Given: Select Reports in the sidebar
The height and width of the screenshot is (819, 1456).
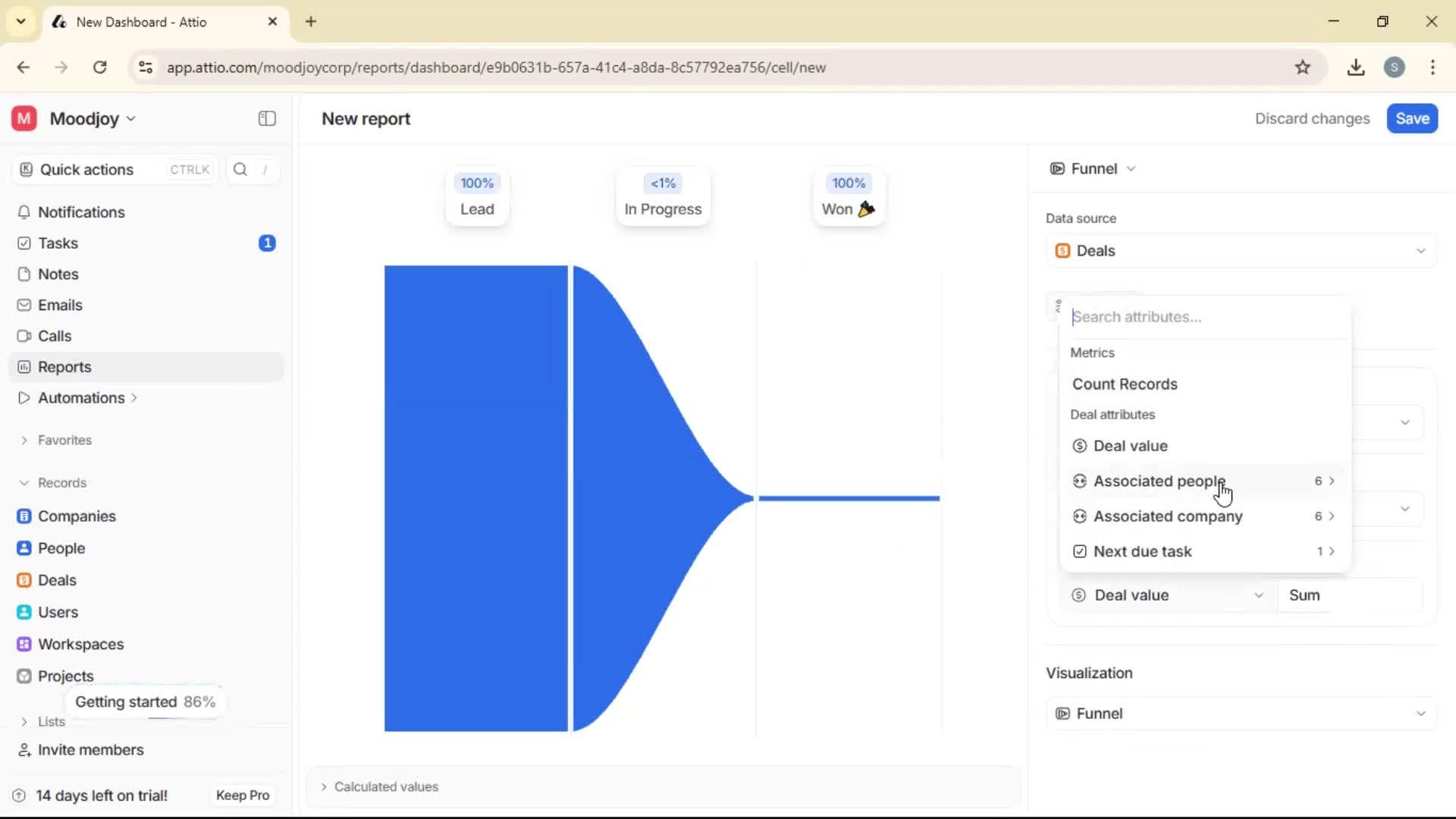Looking at the screenshot, I should (63, 366).
